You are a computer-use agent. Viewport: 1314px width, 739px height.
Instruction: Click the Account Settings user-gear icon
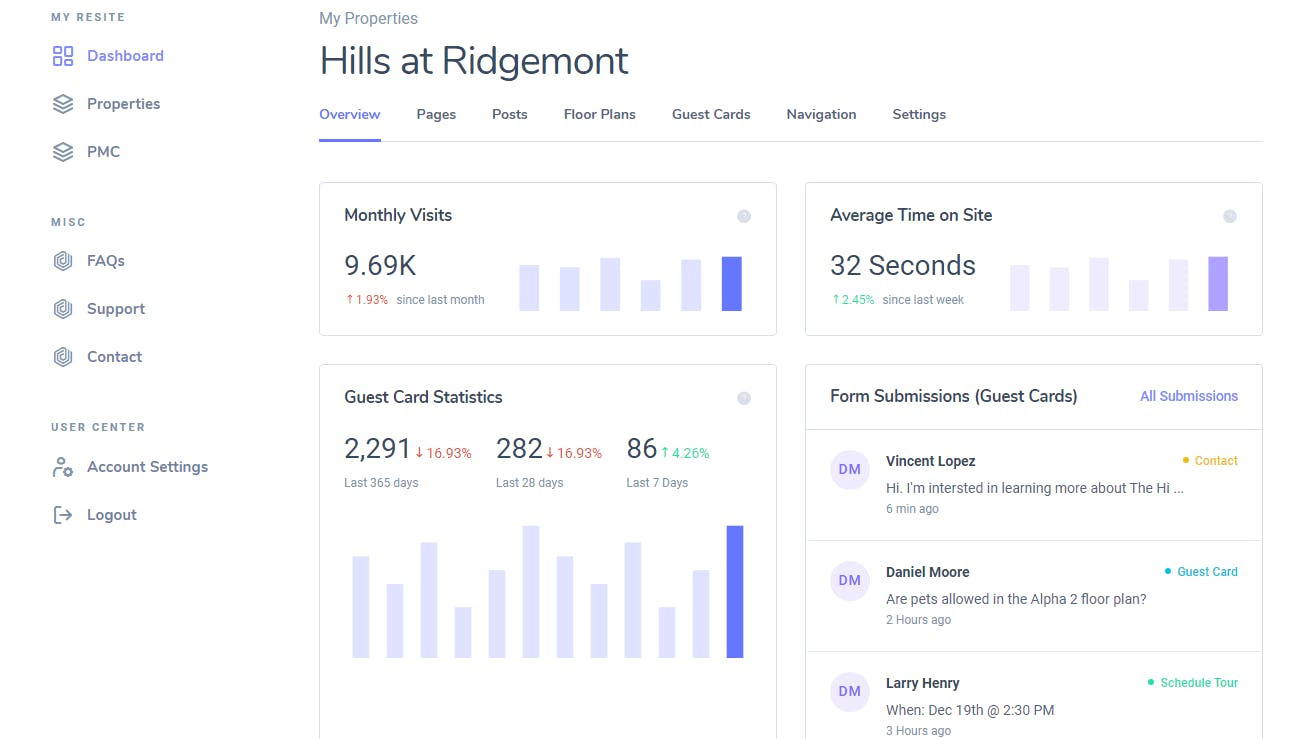(63, 467)
